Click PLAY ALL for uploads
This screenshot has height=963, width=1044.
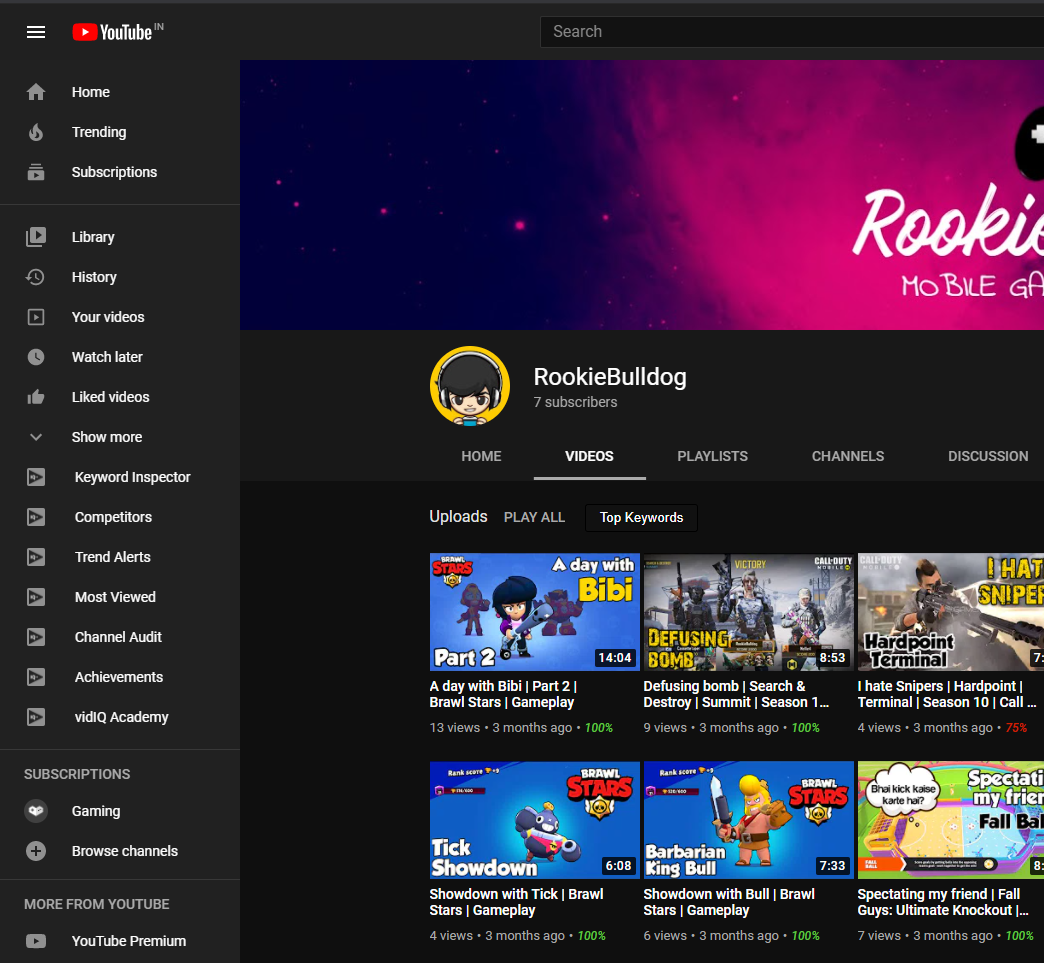point(534,517)
